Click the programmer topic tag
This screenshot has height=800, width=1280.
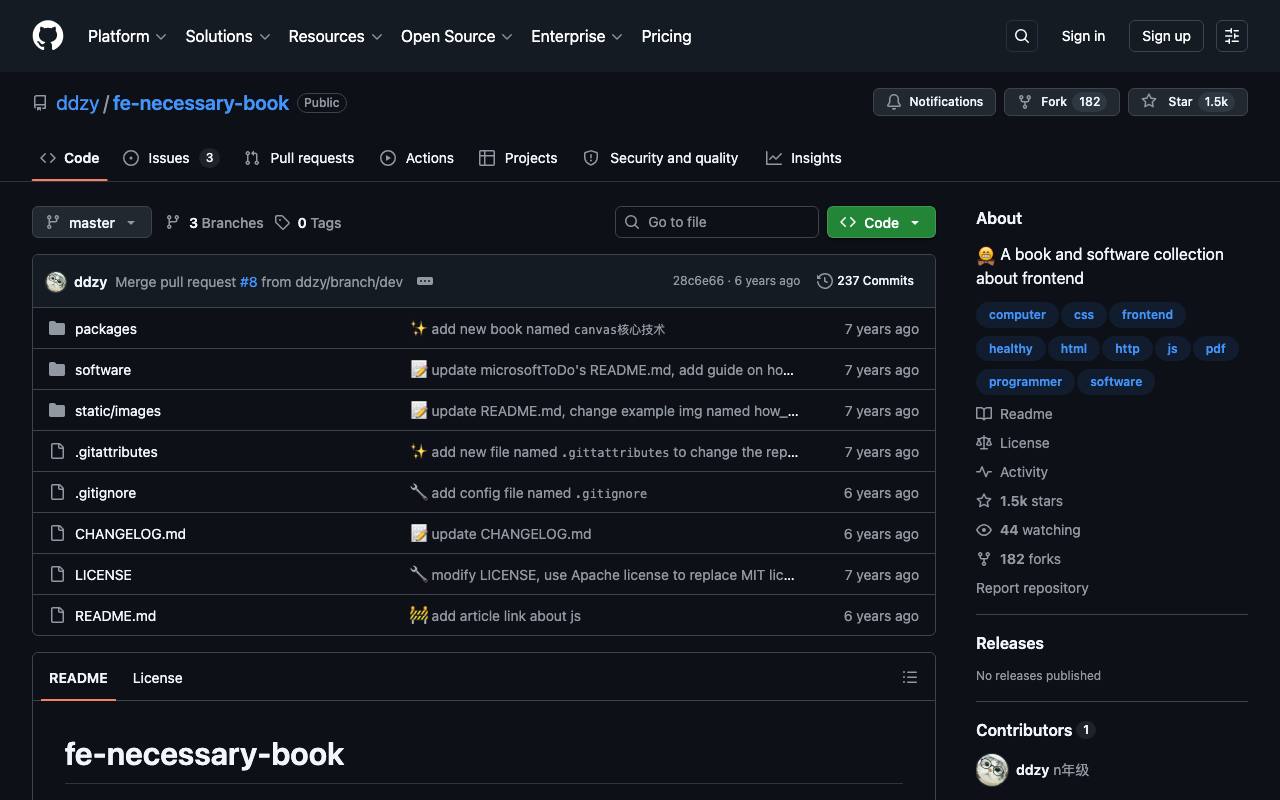[x=1025, y=382]
